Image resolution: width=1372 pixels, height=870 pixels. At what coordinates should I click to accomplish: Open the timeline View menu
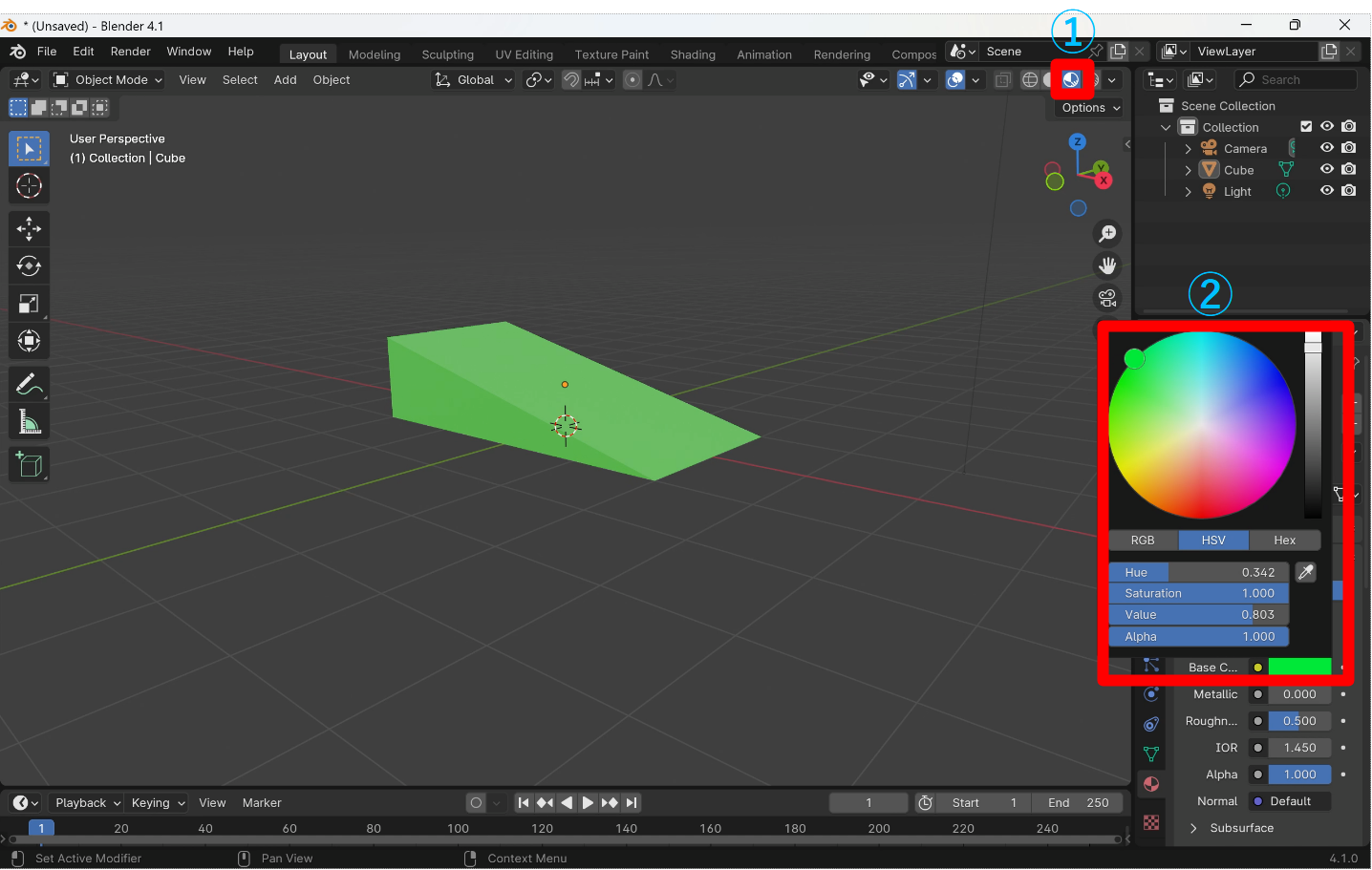coord(212,803)
